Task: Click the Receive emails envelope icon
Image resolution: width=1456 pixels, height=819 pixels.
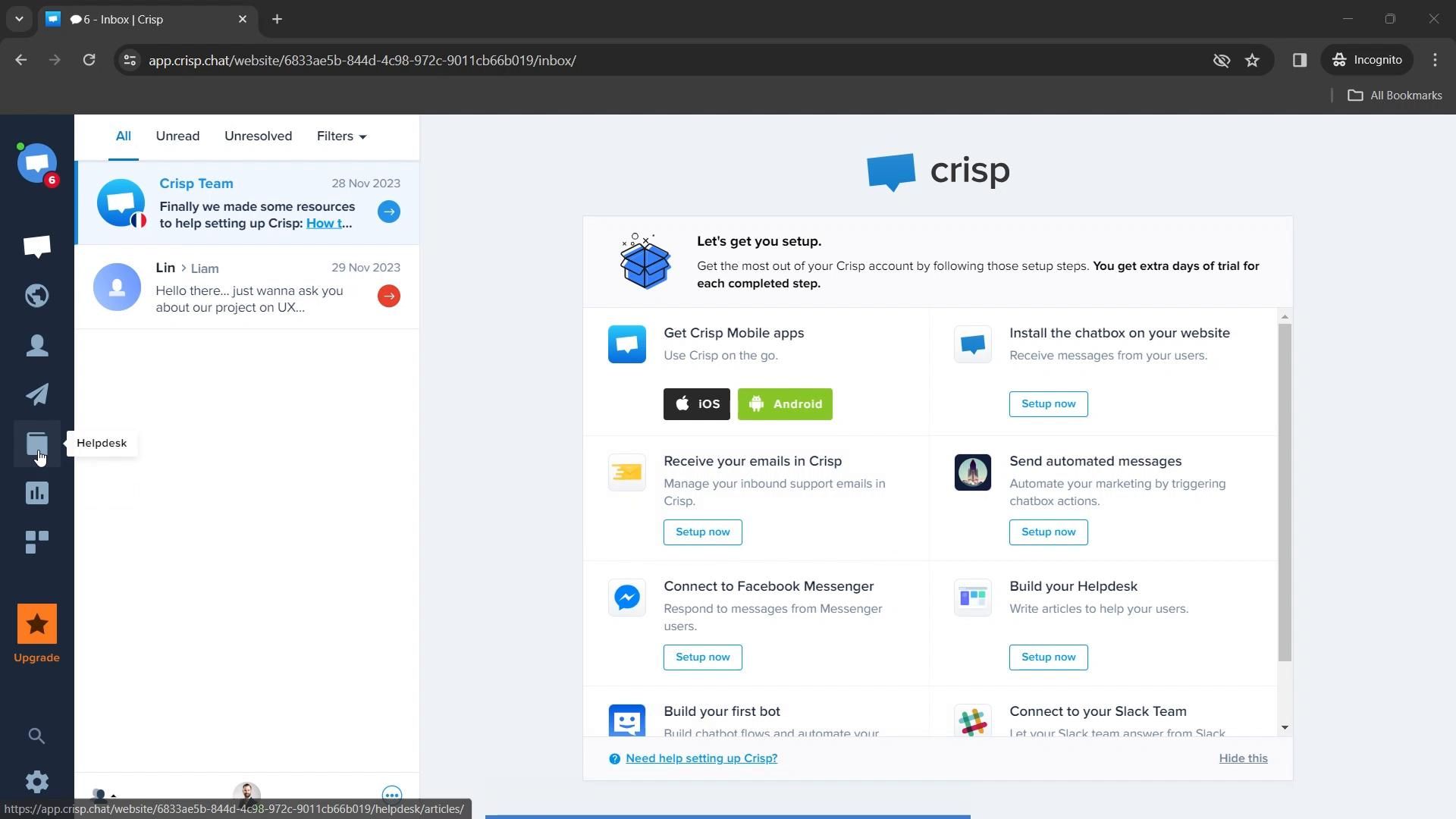Action: pos(627,472)
